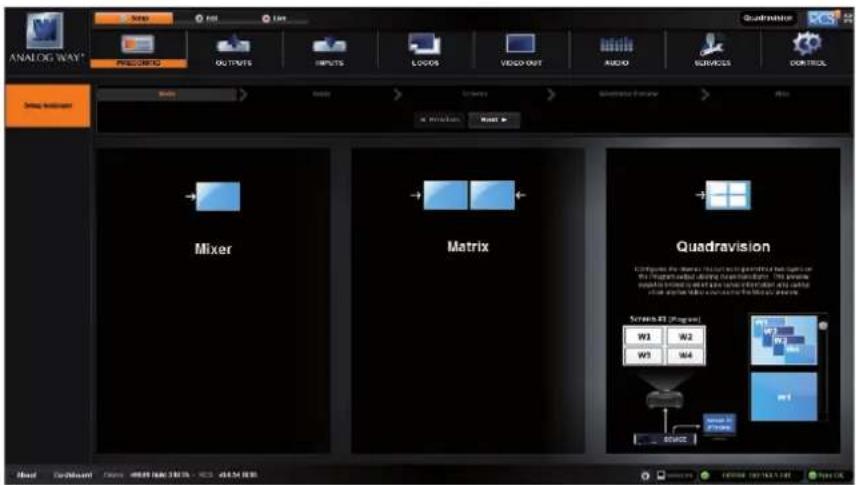Open the Inputs section icon
Screen dimensions: 856x485
coord(329,44)
